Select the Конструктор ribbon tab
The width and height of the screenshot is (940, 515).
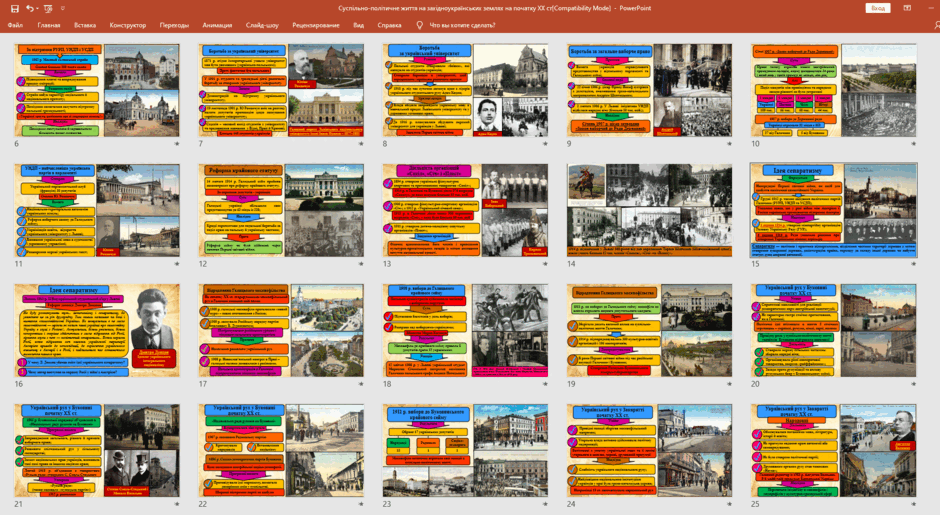(128, 25)
